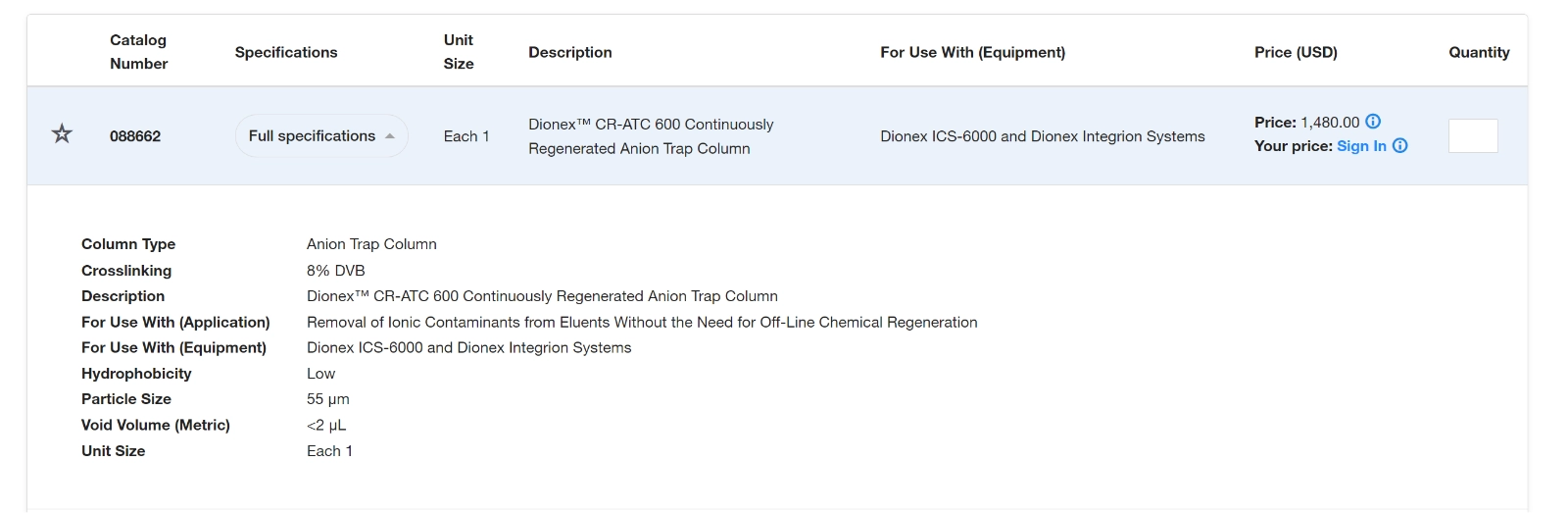Viewport: 1568px width, 513px height.
Task: Click the Dionex CR-ATC 600 product description
Action: point(651,136)
